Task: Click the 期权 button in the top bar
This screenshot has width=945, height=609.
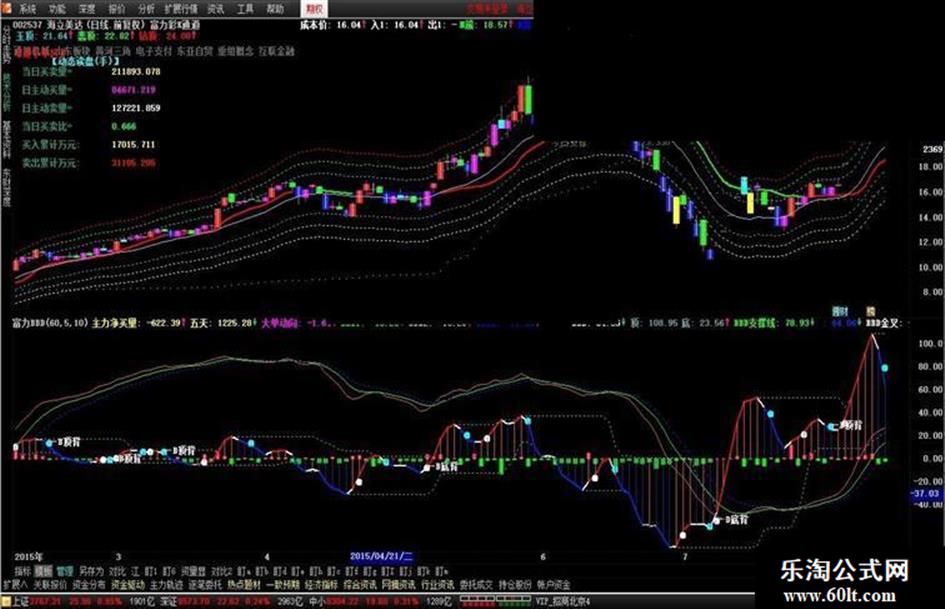Action: click(314, 8)
